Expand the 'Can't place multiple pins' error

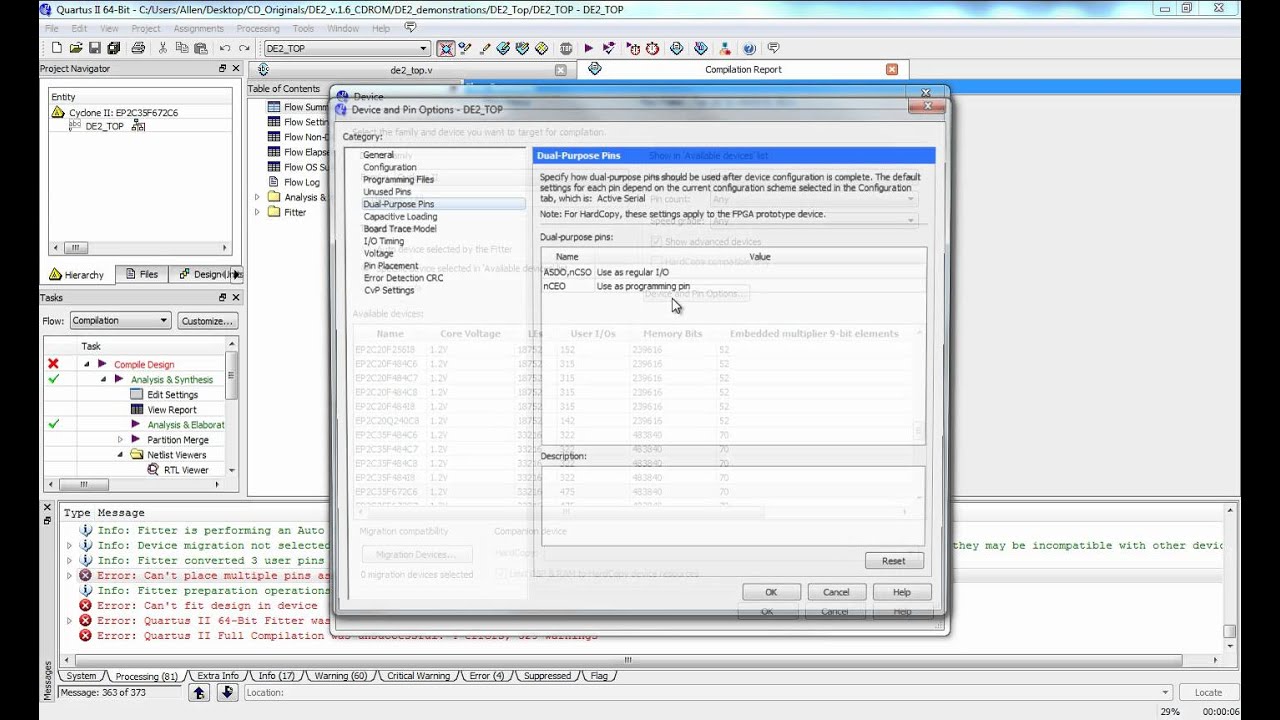[x=69, y=576]
